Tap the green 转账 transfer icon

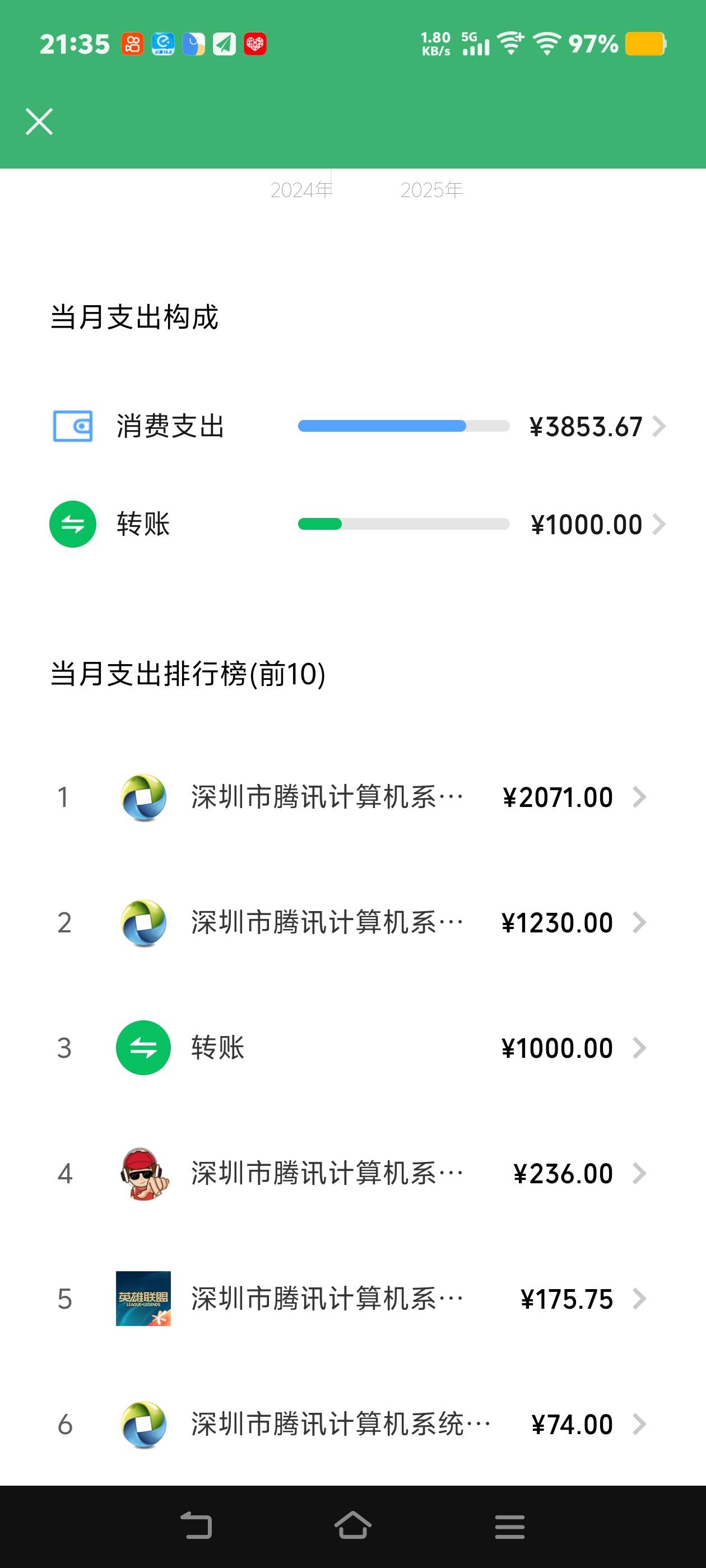[x=72, y=524]
